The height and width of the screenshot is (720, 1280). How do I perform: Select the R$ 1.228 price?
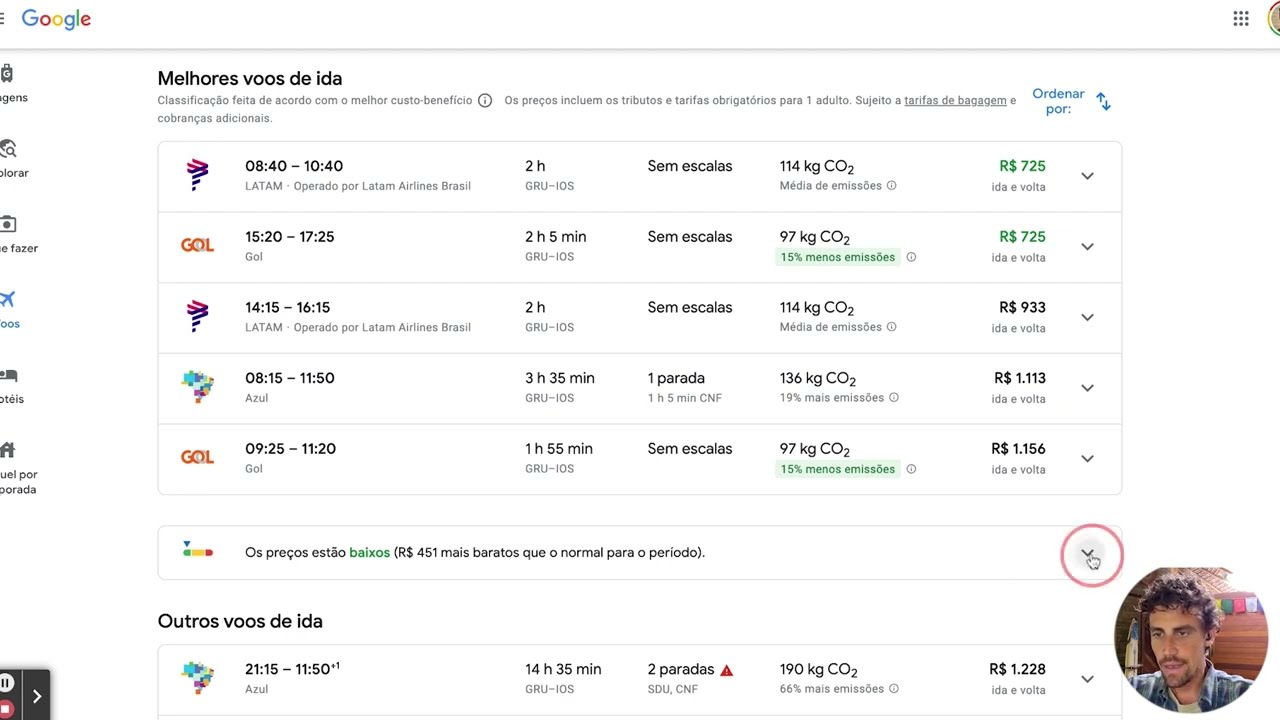[x=1017, y=670]
